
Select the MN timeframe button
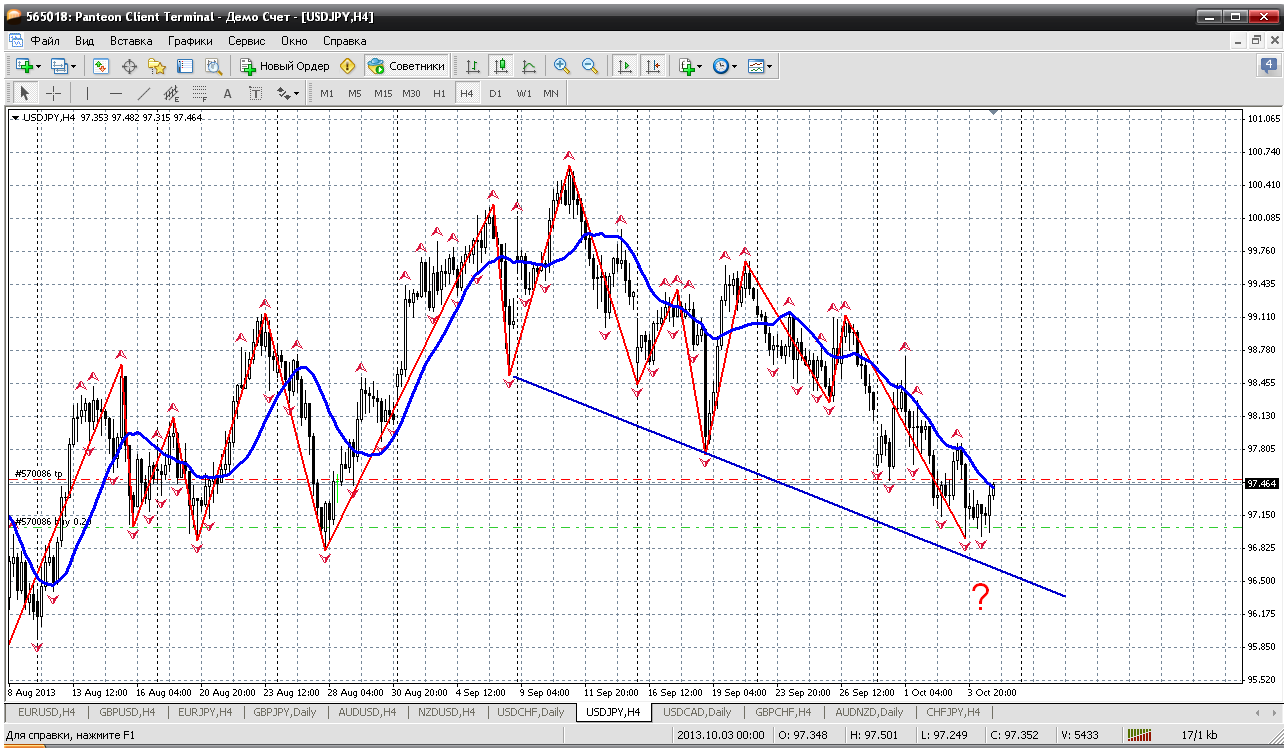551,93
